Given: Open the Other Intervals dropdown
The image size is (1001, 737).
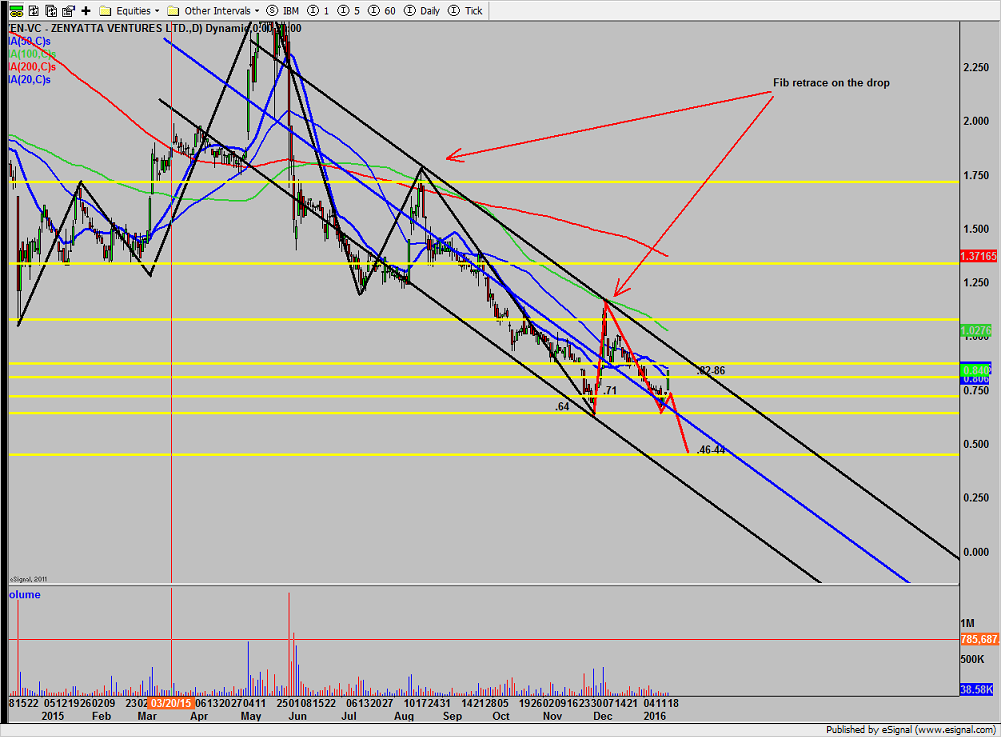Looking at the screenshot, I should pos(213,11).
